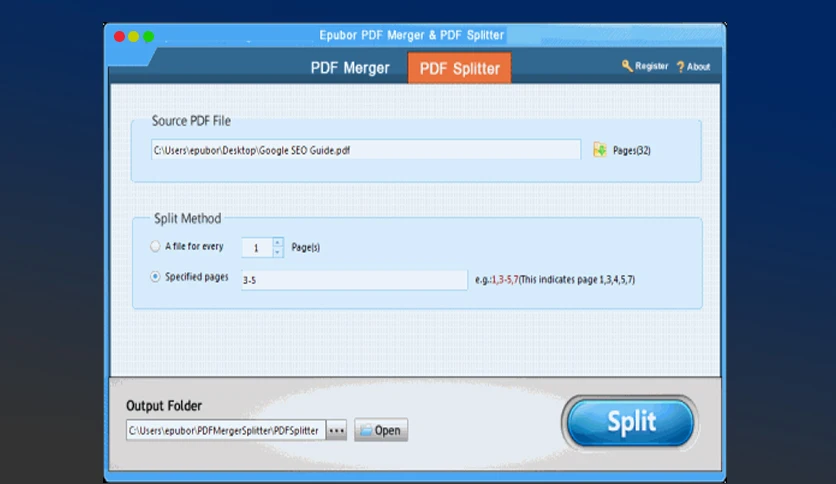Image resolution: width=836 pixels, height=484 pixels.
Task: Select the PDF Splitter tab
Action: point(460,68)
